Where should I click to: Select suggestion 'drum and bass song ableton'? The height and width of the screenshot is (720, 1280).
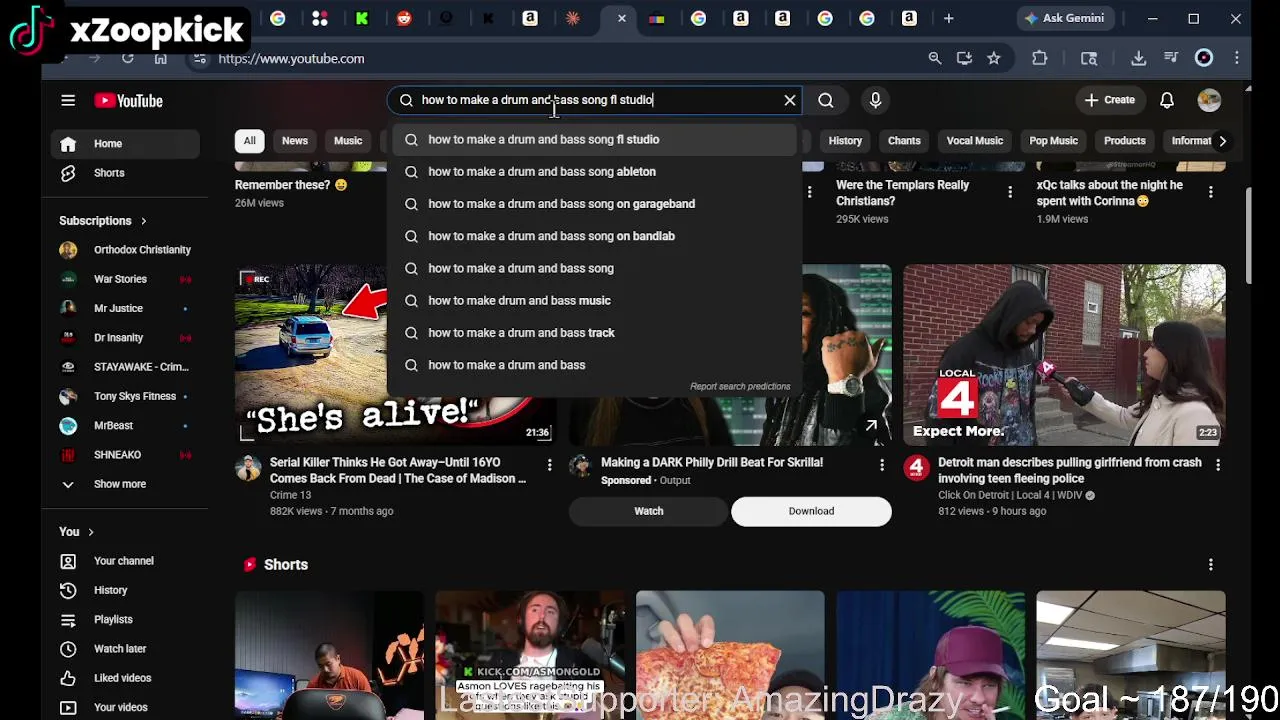[x=595, y=171]
